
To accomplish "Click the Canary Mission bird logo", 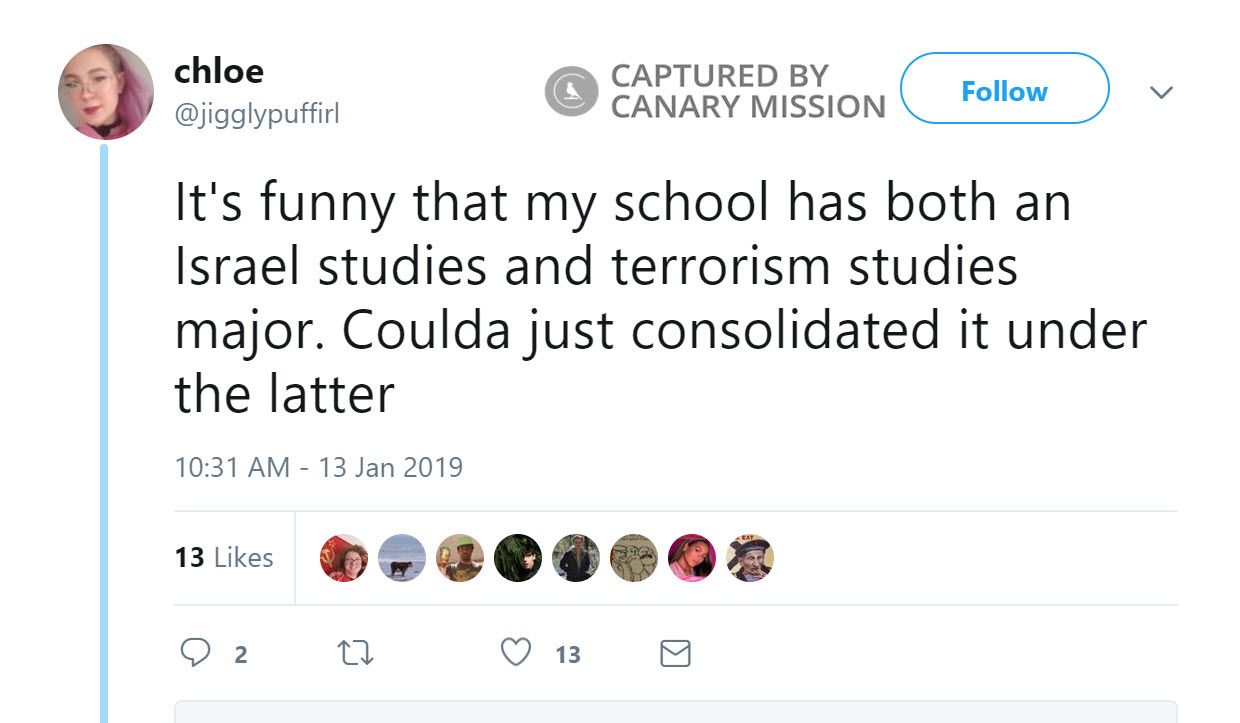I will (x=571, y=91).
